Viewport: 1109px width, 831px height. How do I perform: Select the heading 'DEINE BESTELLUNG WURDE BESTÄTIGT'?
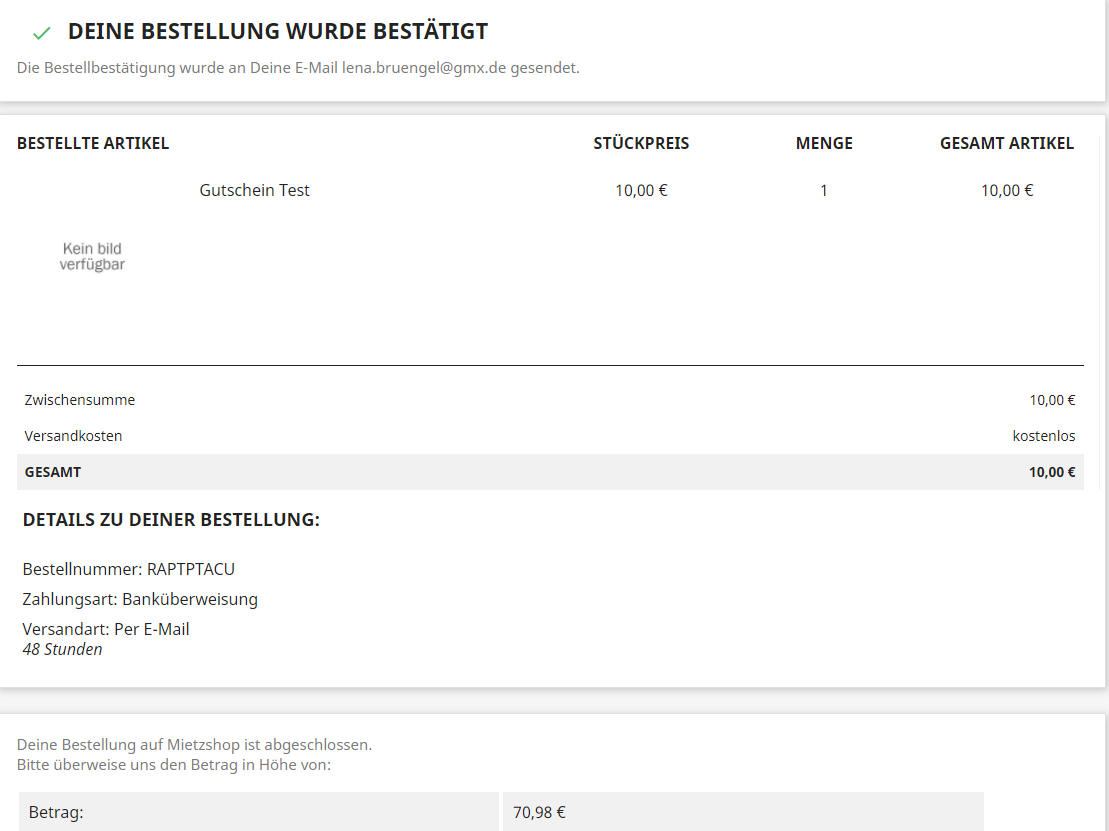tap(278, 31)
